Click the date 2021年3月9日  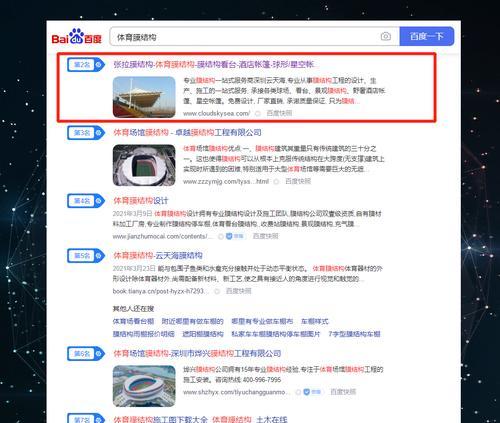[132, 213]
